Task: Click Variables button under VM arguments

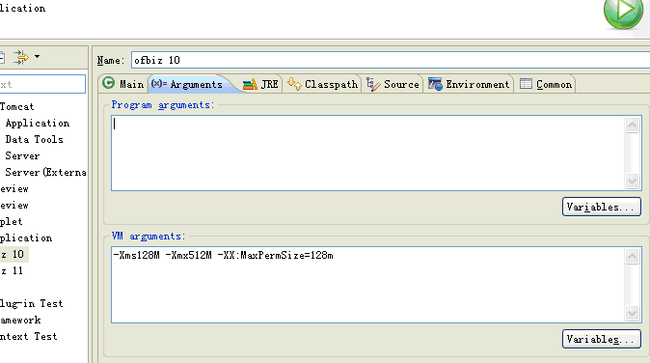Action: [x=601, y=339]
